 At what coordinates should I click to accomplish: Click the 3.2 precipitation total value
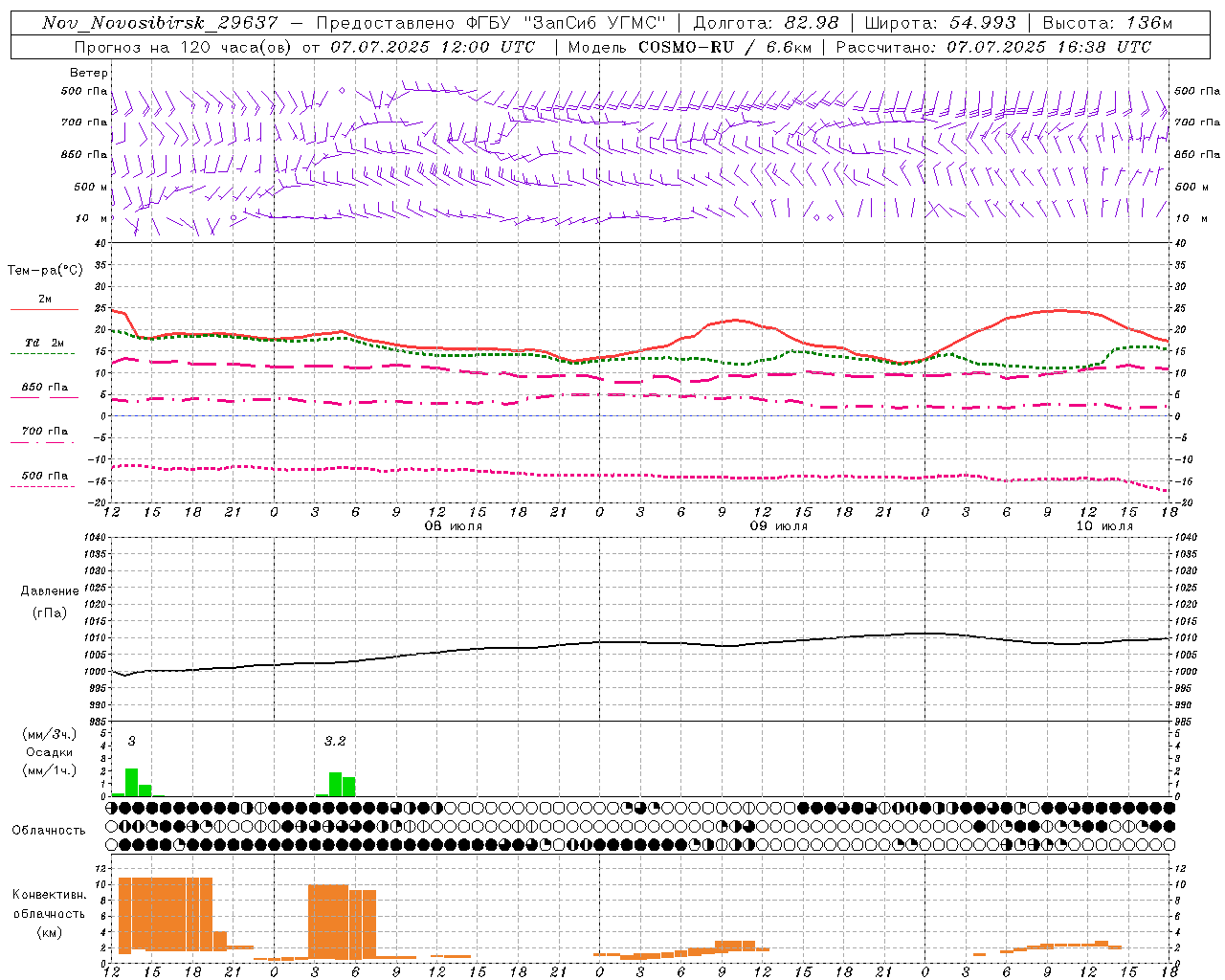[335, 742]
